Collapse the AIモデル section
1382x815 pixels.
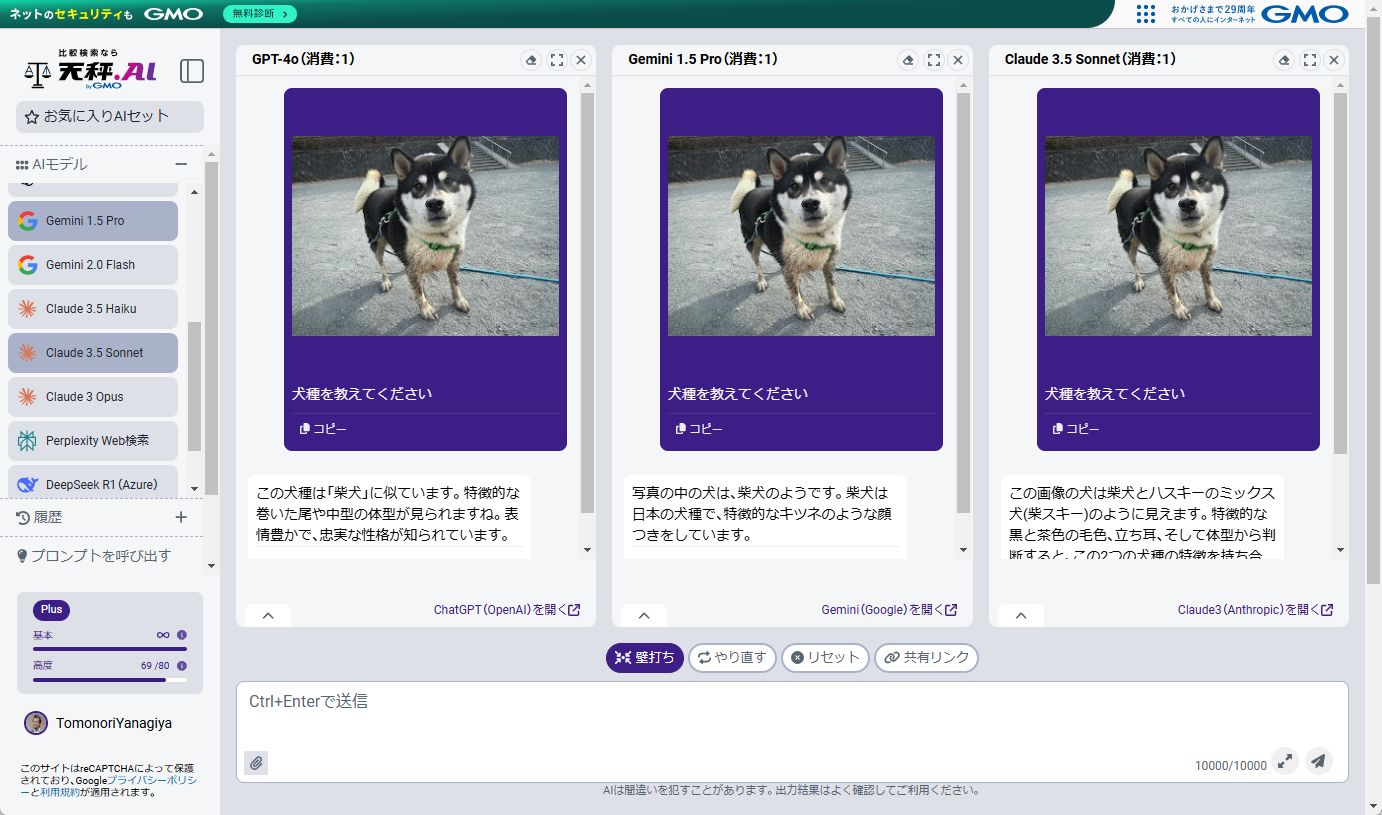click(x=181, y=163)
